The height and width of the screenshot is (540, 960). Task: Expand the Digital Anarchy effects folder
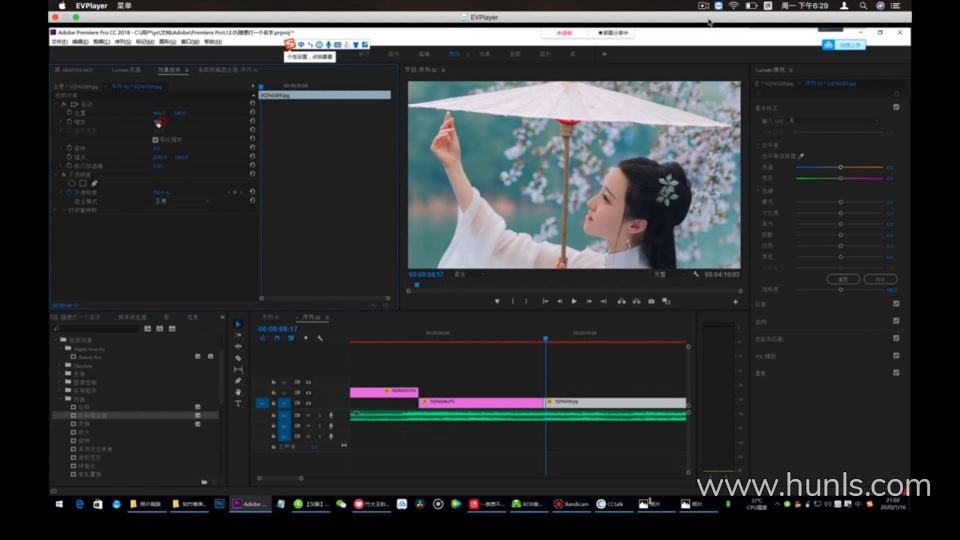point(62,347)
